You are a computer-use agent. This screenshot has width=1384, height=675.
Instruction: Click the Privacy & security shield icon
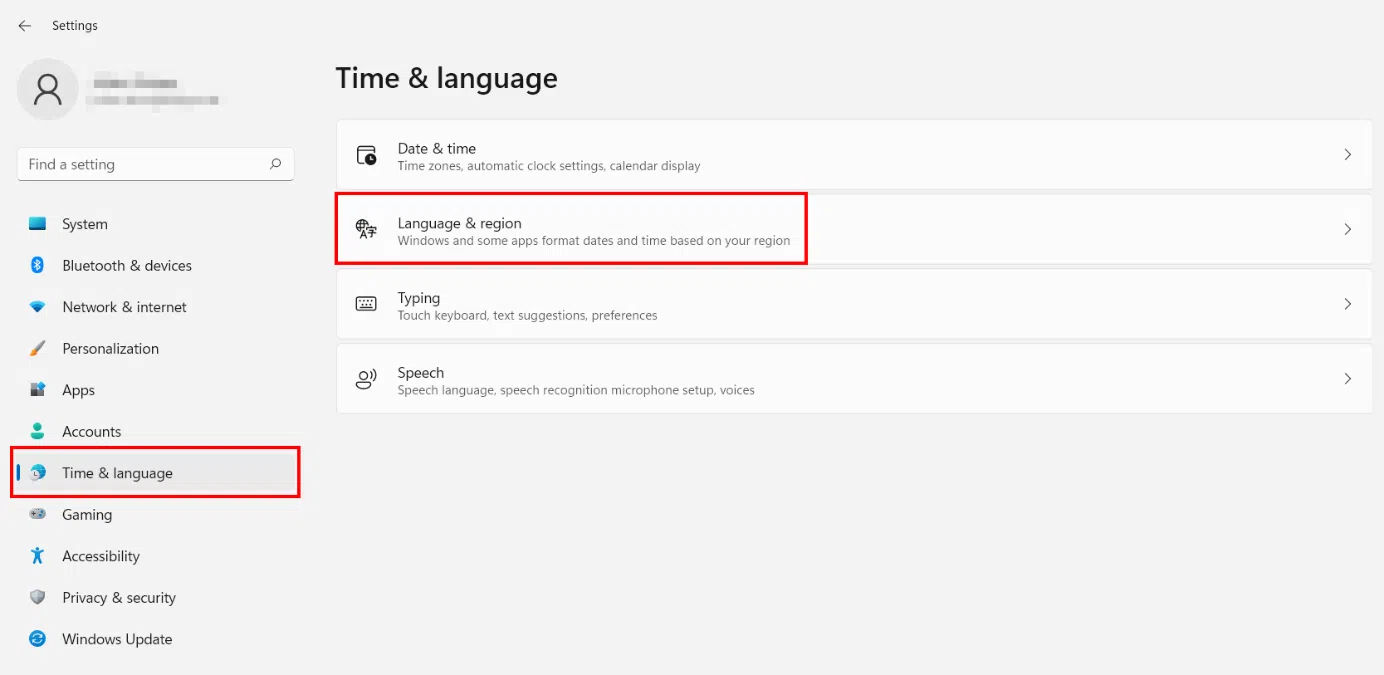coord(38,598)
